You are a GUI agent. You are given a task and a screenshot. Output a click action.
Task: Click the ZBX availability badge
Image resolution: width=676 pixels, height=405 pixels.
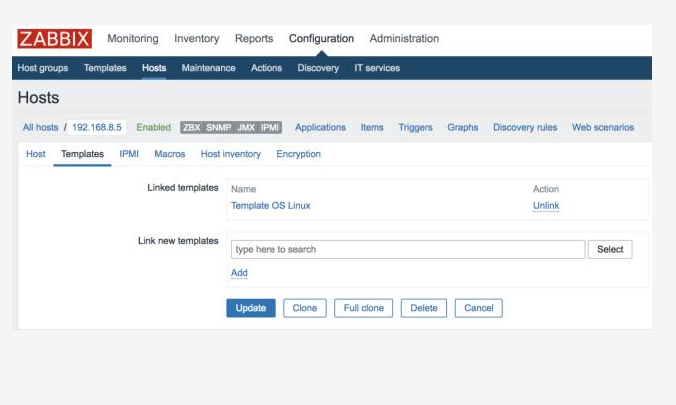pos(191,127)
